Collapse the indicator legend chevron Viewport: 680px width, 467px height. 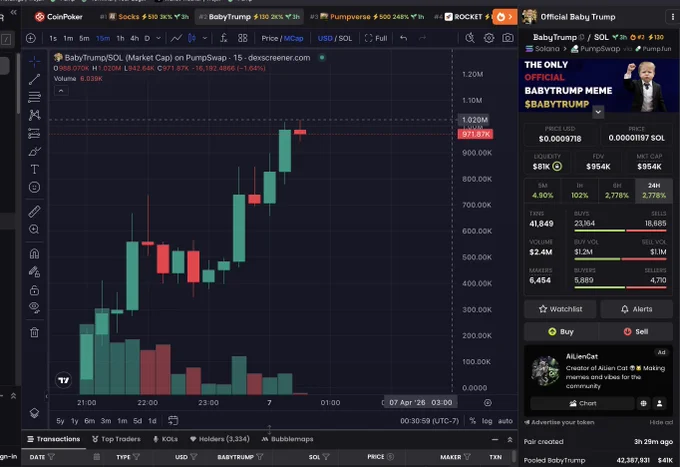61,91
